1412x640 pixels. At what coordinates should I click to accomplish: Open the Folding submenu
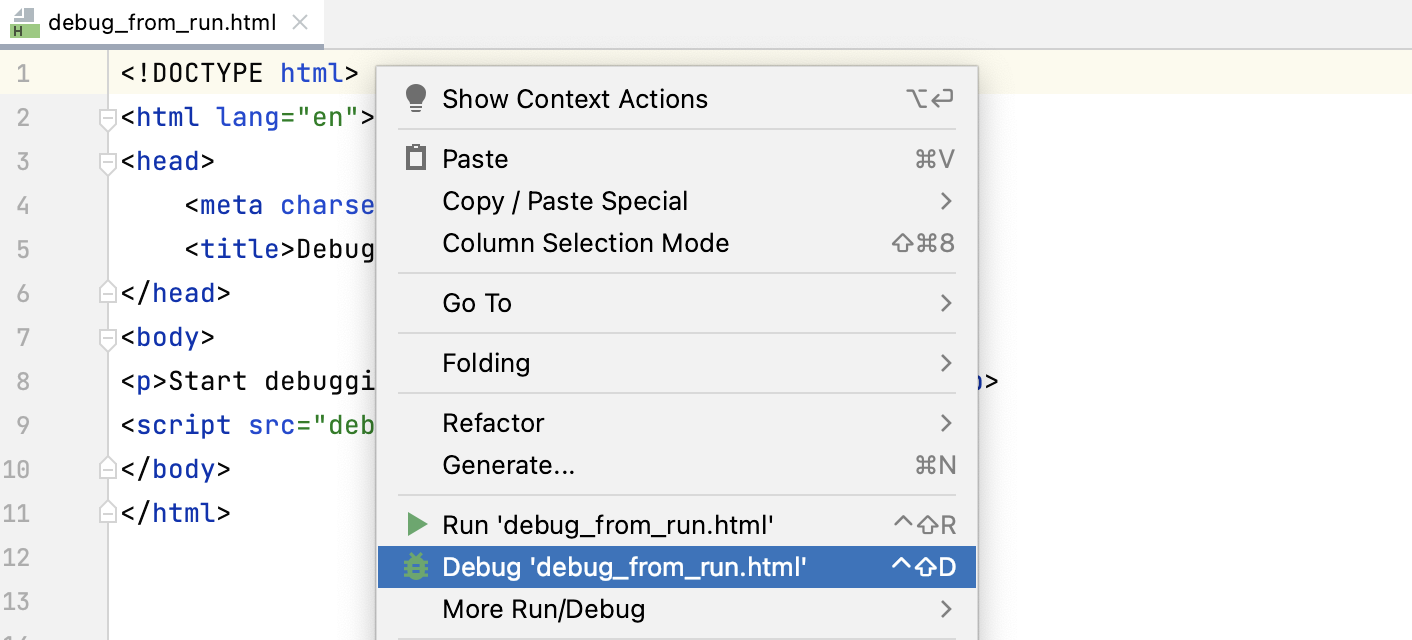click(487, 363)
